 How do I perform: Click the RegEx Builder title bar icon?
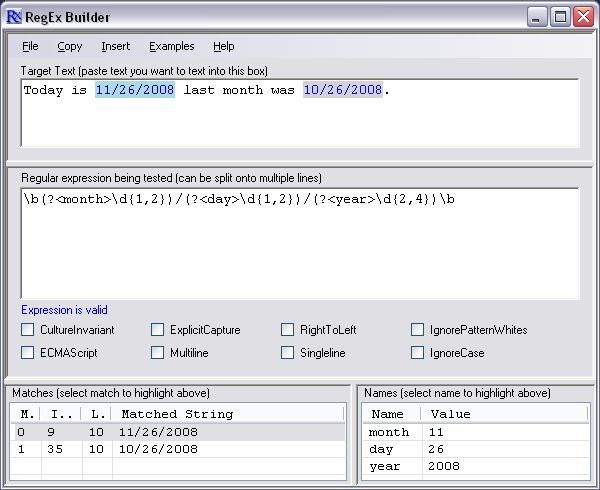tap(14, 16)
